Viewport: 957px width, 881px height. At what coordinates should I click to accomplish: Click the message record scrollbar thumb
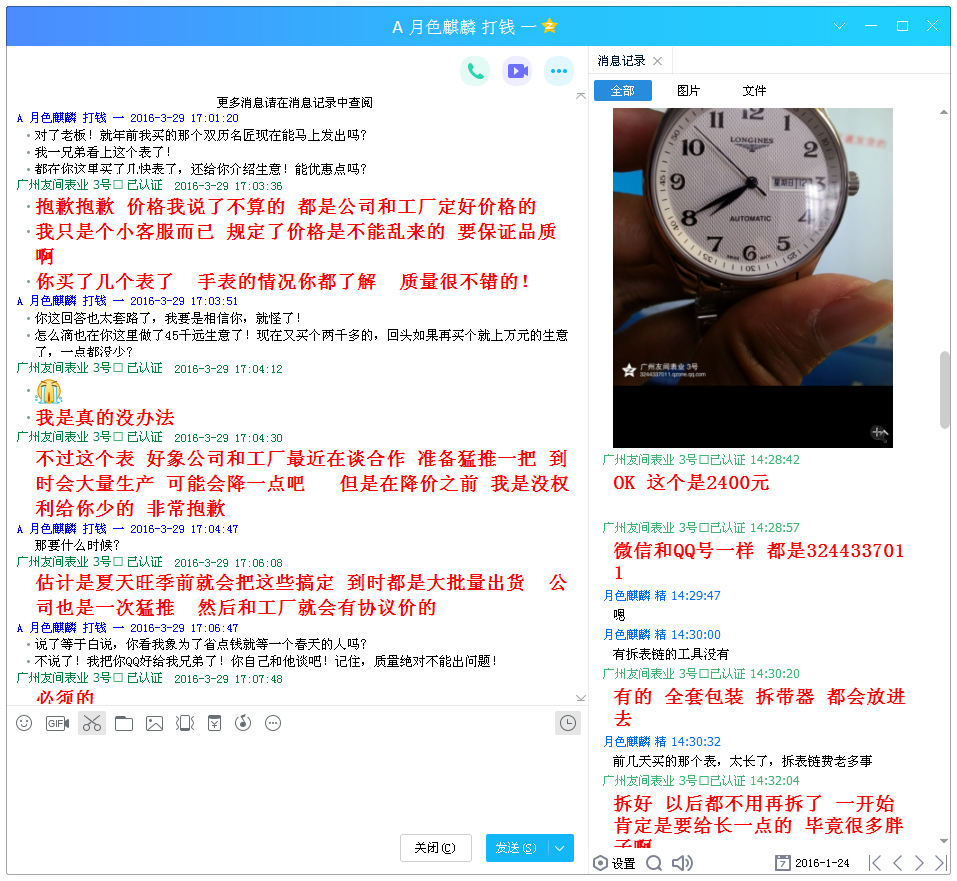pyautogui.click(x=944, y=390)
